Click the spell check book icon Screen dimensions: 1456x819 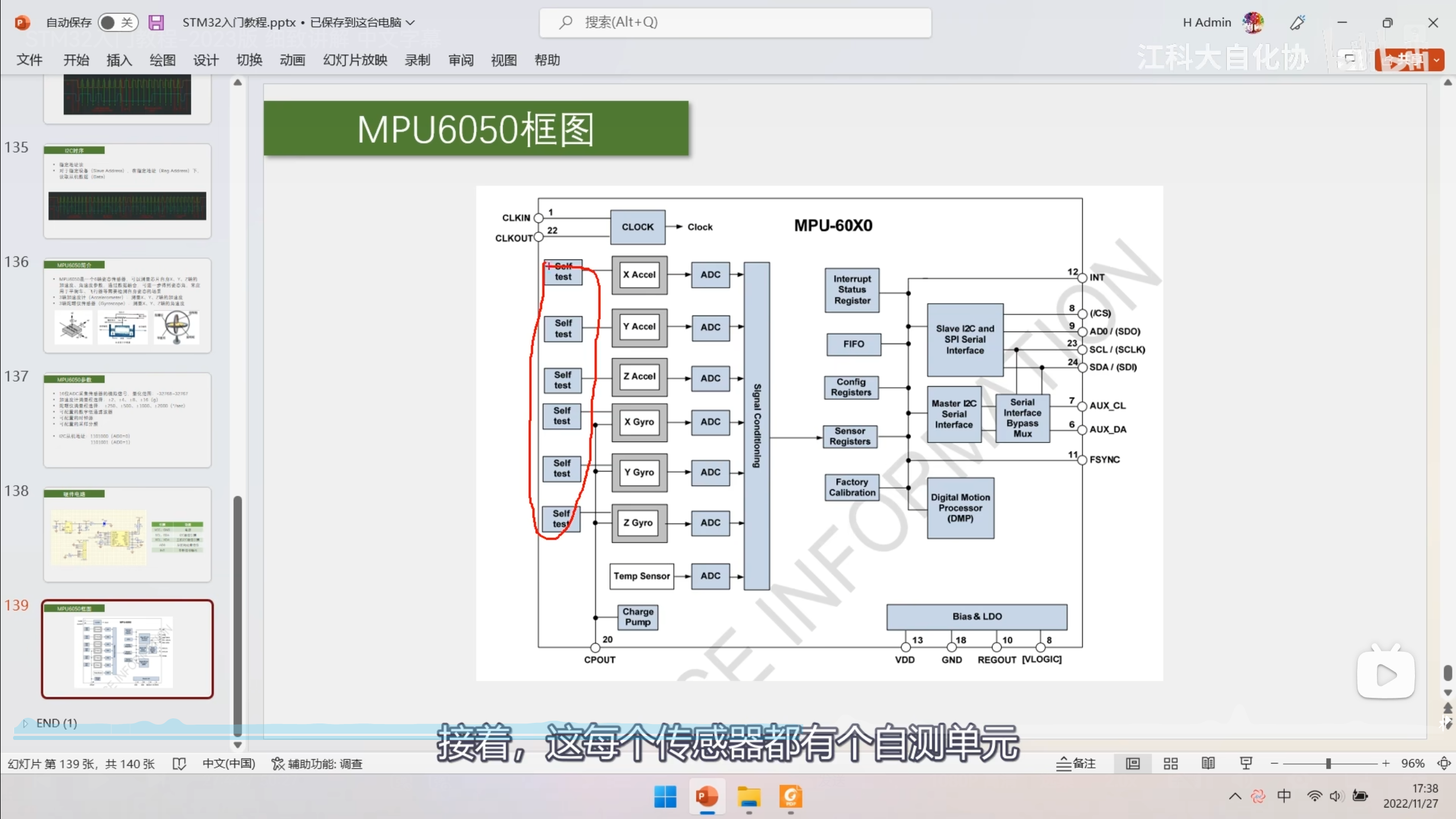tap(179, 764)
